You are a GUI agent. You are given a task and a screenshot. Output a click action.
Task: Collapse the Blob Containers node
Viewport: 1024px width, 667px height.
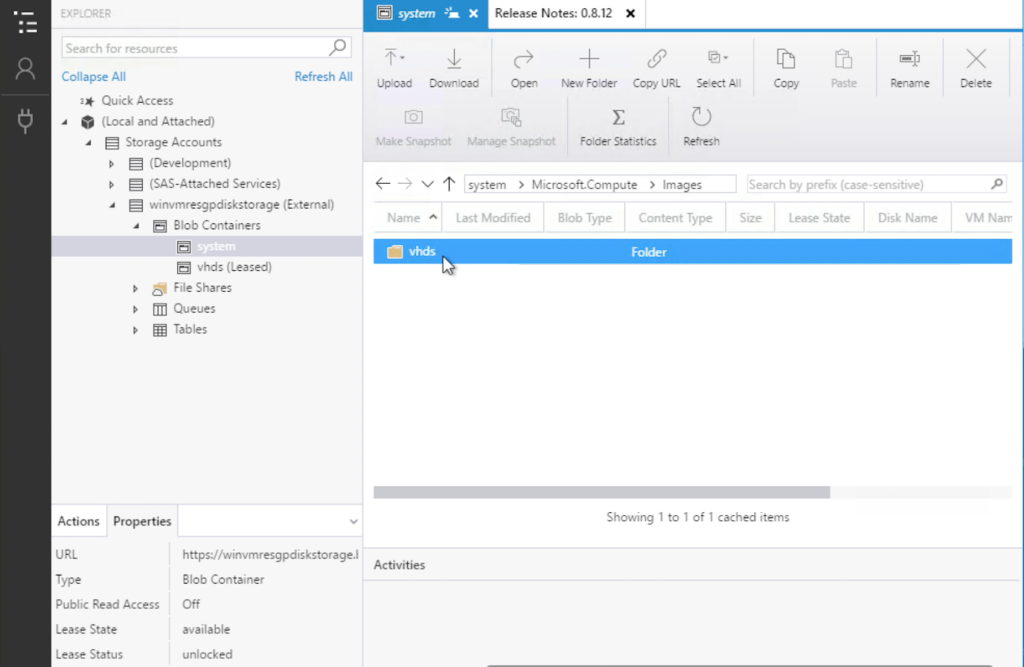tap(134, 225)
